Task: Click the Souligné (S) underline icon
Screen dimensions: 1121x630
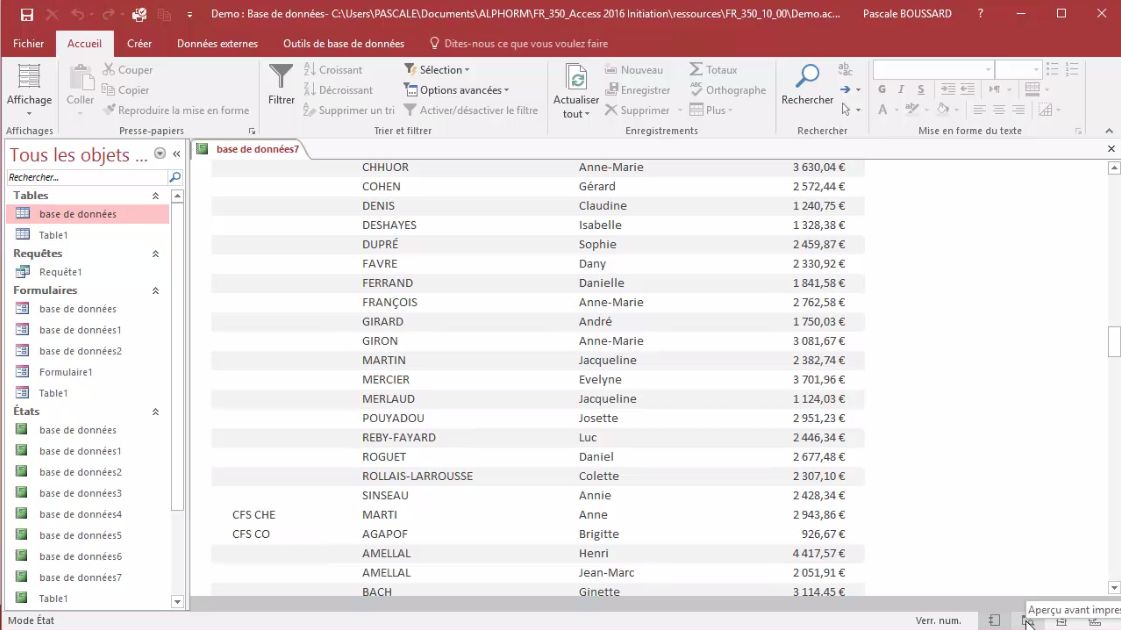Action: coord(921,89)
